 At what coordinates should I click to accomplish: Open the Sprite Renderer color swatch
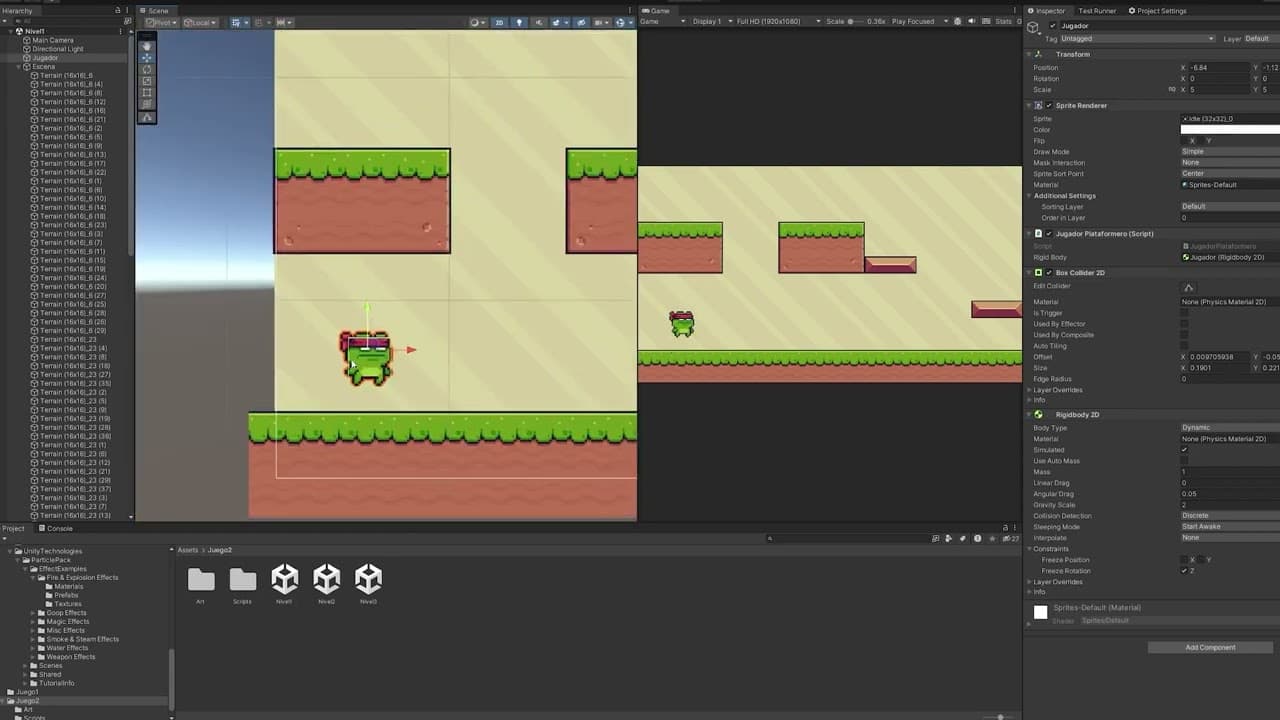click(1229, 130)
